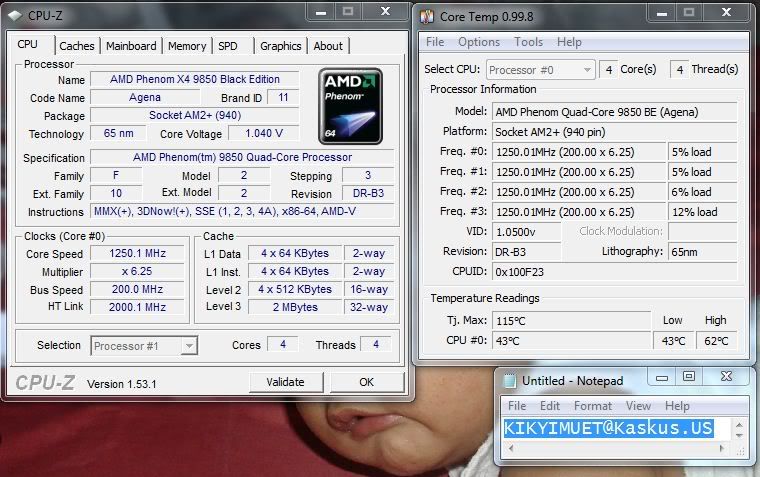Image resolution: width=760 pixels, height=477 pixels.
Task: Click the Core Temp Model field
Action: 615,112
